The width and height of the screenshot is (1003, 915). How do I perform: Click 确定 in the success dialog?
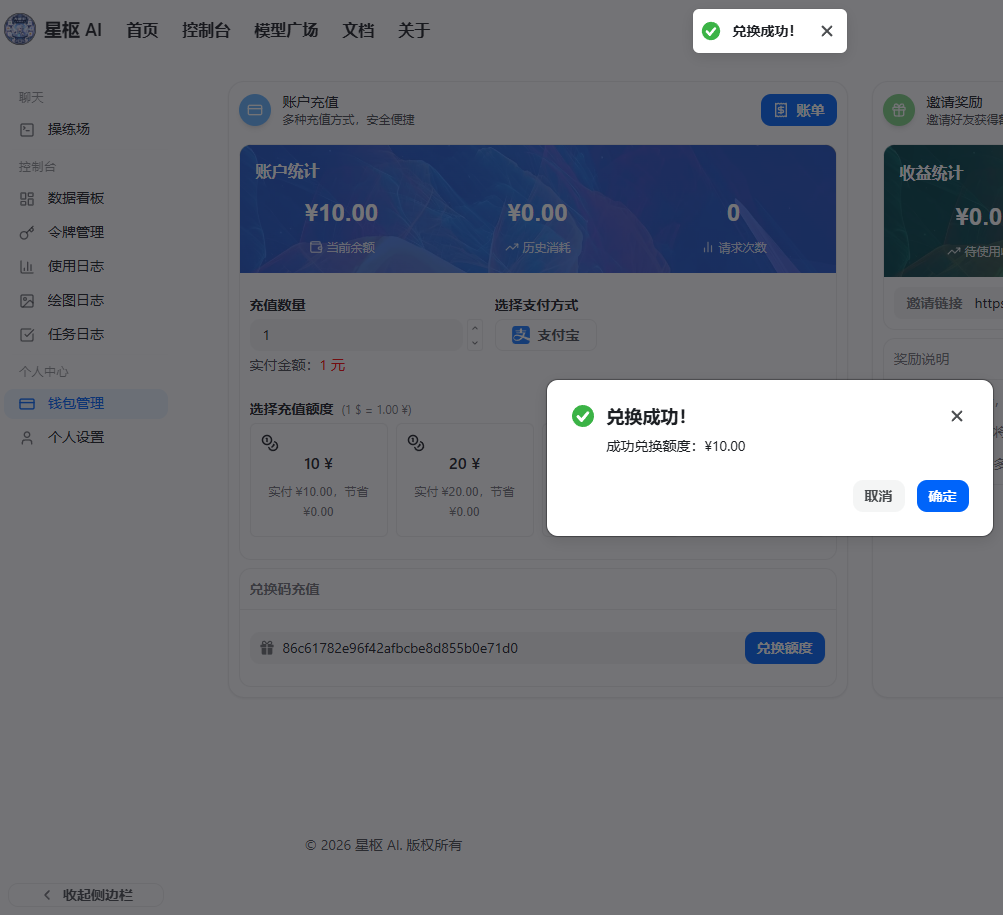pos(942,496)
